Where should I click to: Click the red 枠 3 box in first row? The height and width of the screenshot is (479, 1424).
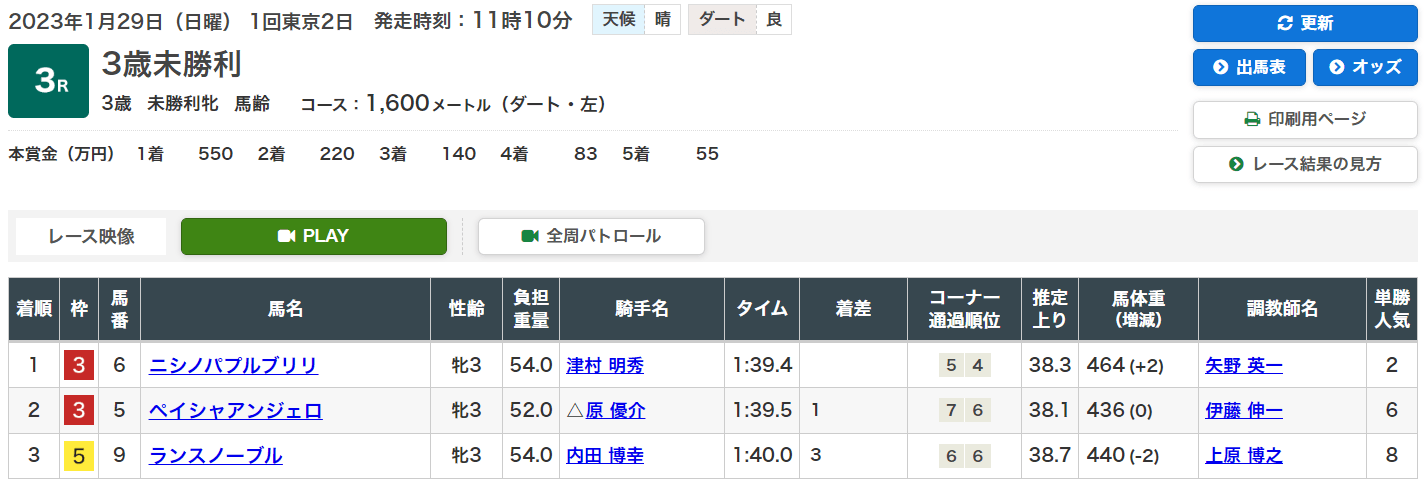pos(79,365)
